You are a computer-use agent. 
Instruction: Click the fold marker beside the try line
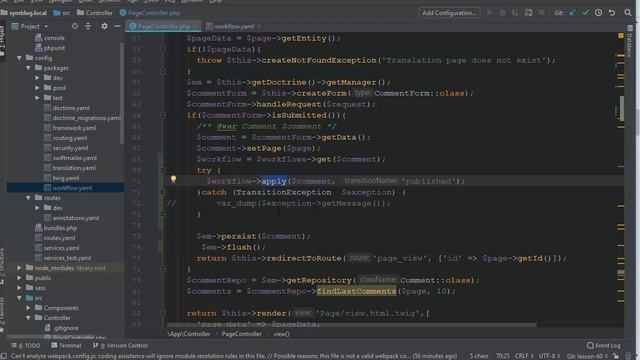163,170
